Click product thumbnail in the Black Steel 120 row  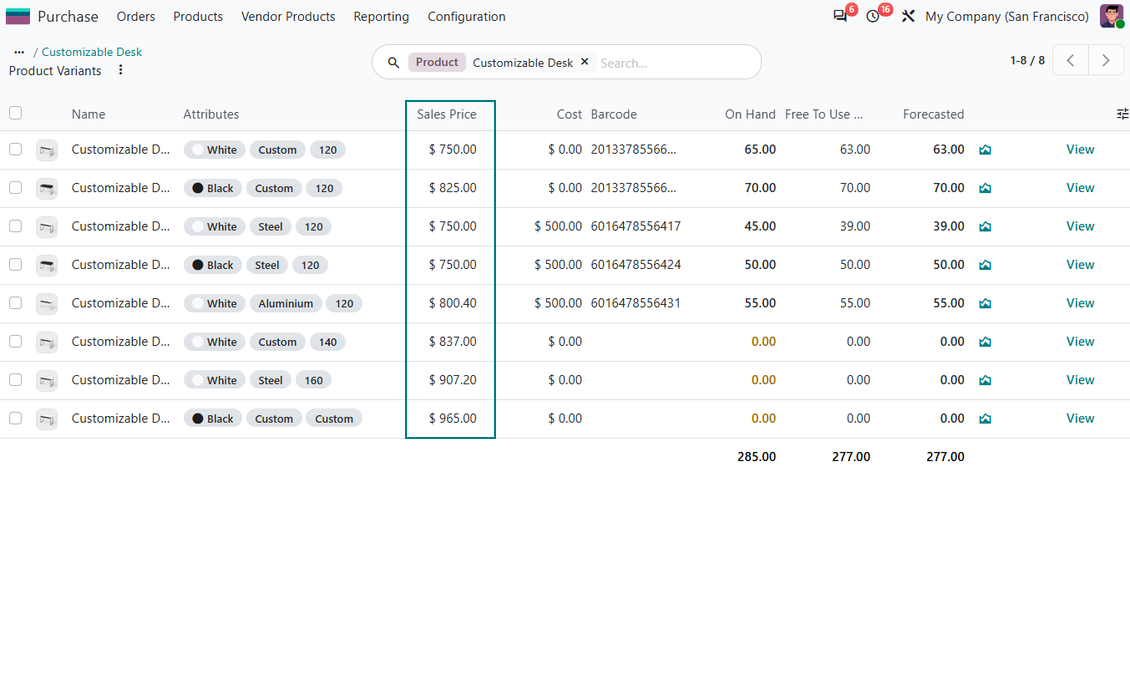[47, 265]
